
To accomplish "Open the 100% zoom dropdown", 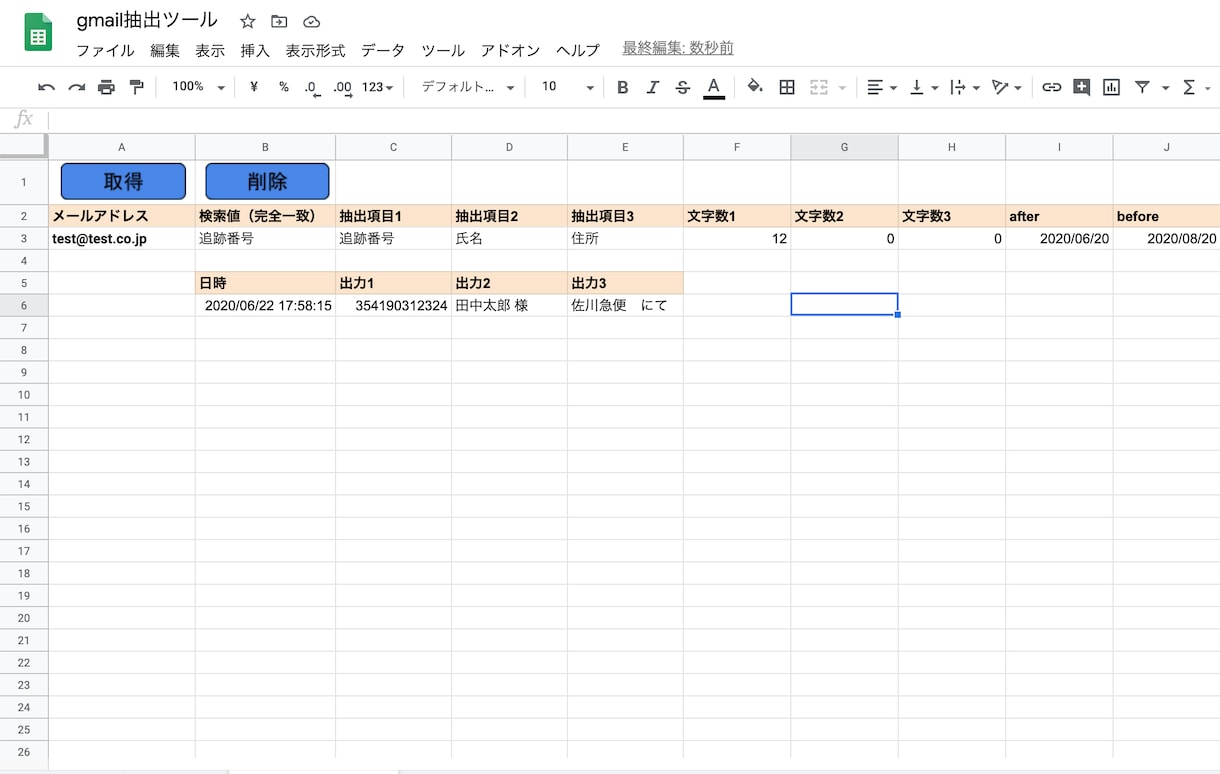I will pyautogui.click(x=198, y=87).
